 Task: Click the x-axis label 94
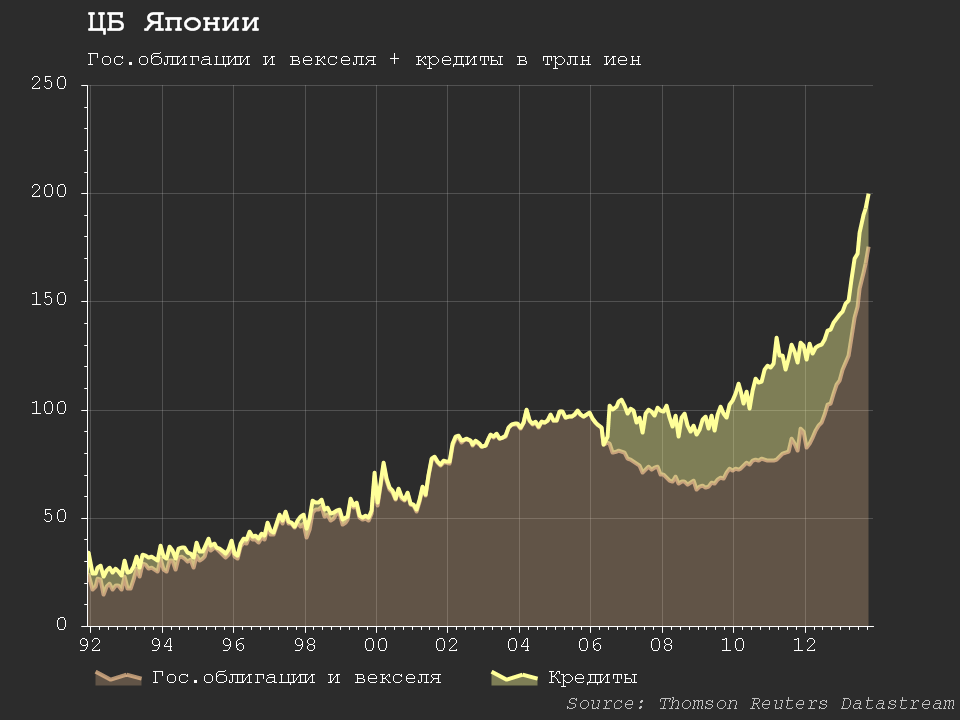(162, 645)
